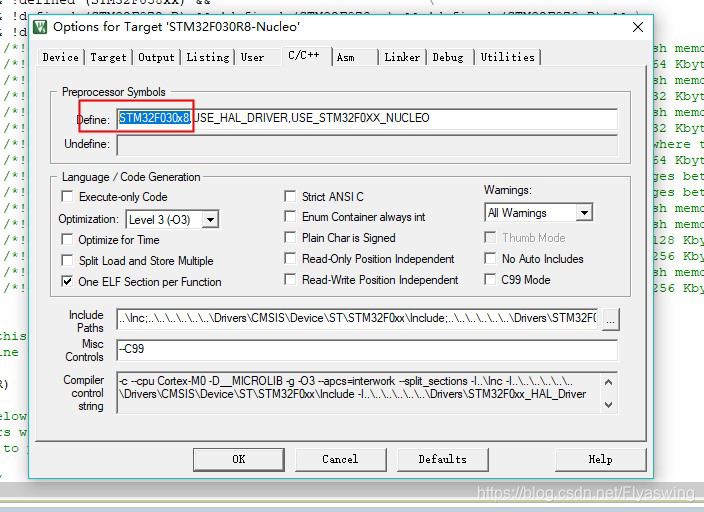This screenshot has height=512, width=704.
Task: Open Include Paths browse (...) button
Action: (x=611, y=320)
